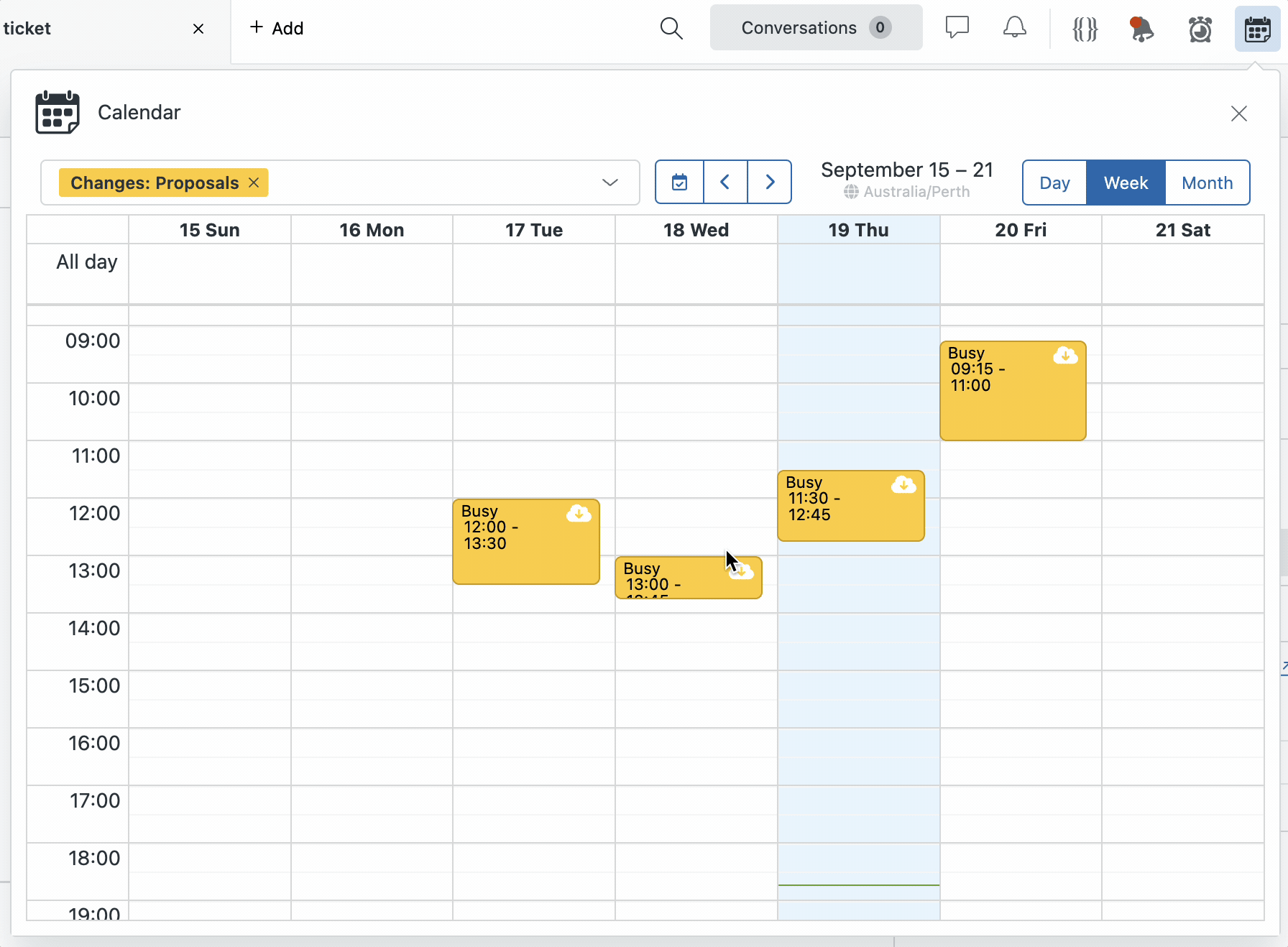Close the Calendar panel
Viewport: 1288px width, 947px height.
1238,114
